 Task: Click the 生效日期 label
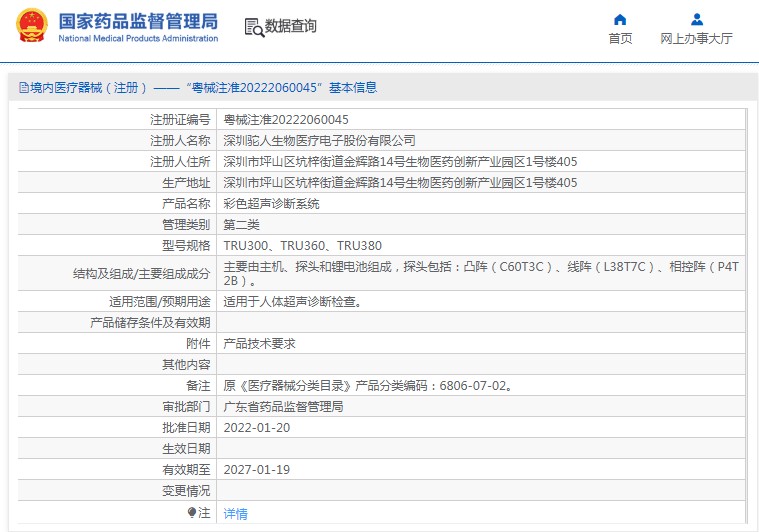pyautogui.click(x=186, y=449)
